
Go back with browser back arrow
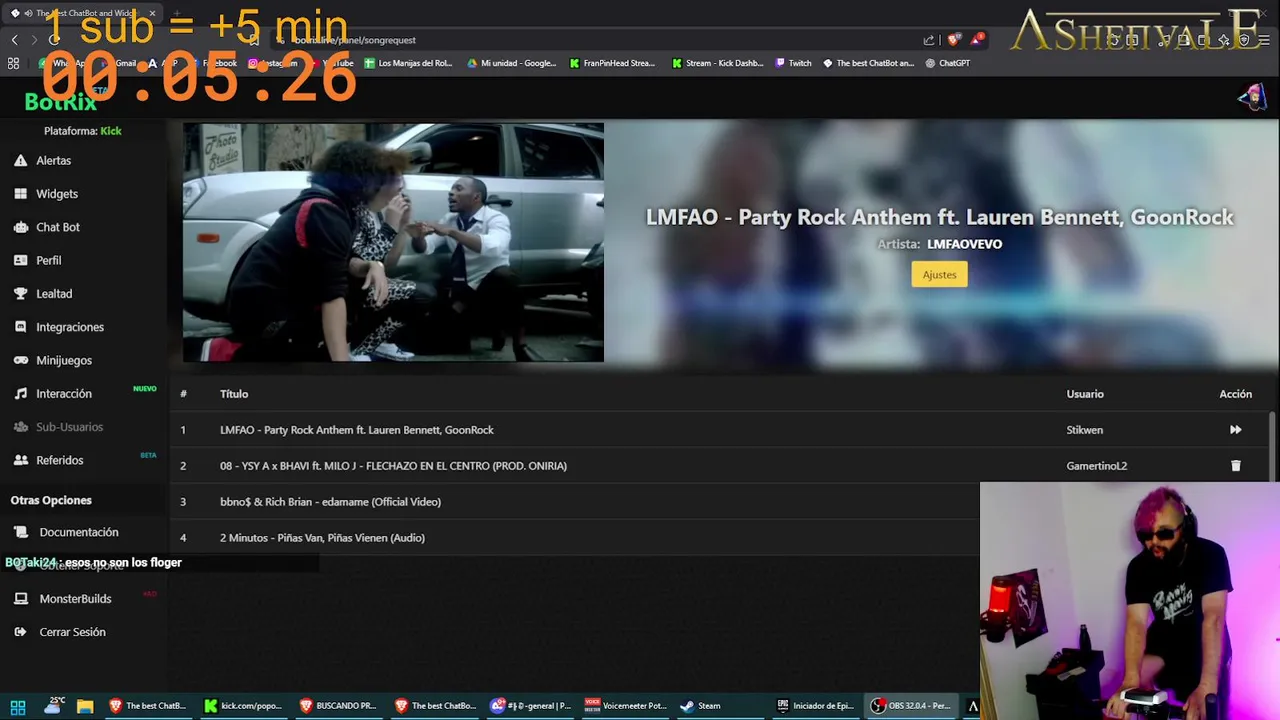coord(14,40)
